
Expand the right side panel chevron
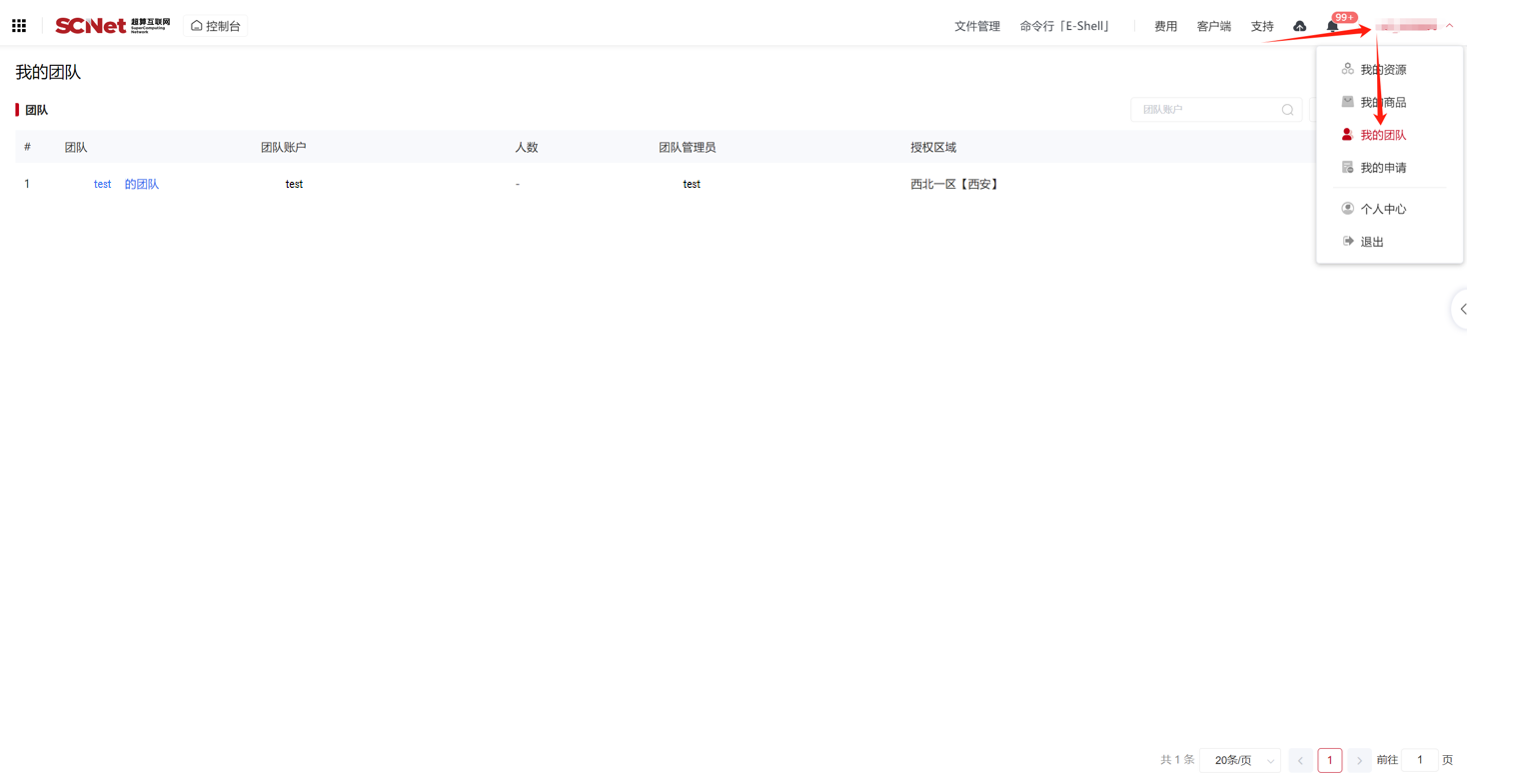1463,310
